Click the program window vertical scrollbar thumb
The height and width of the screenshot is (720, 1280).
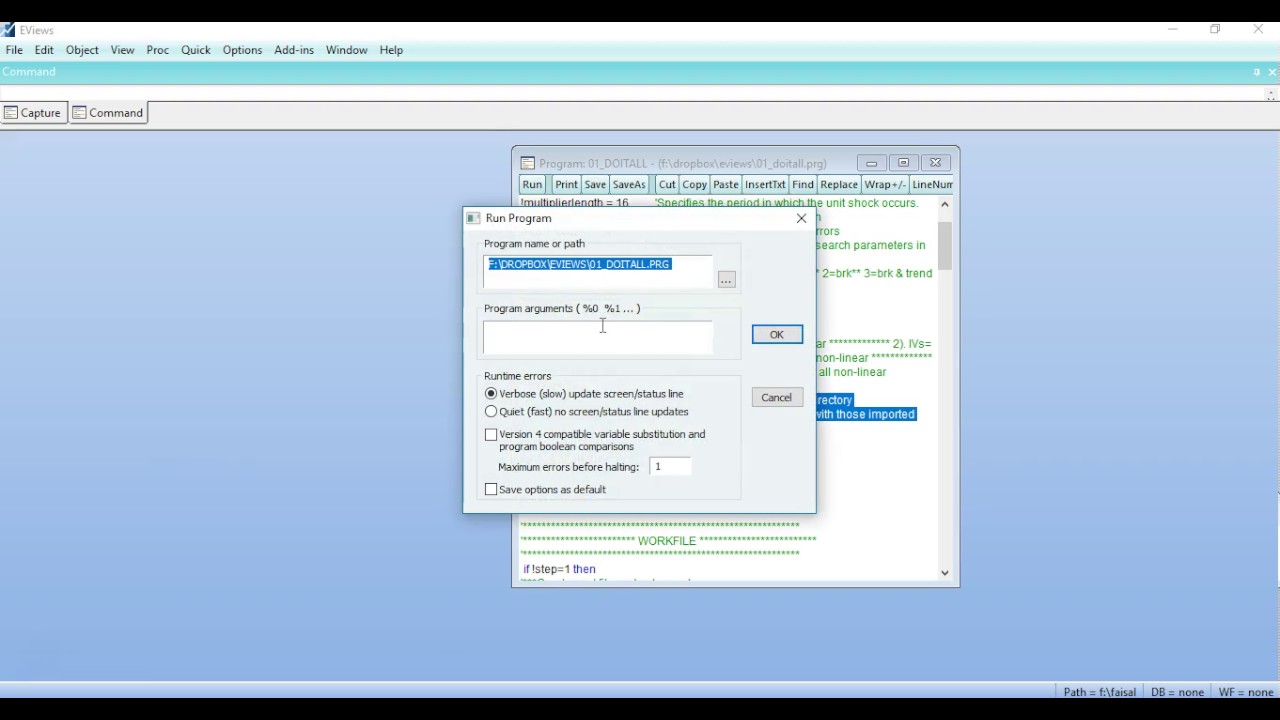[946, 247]
